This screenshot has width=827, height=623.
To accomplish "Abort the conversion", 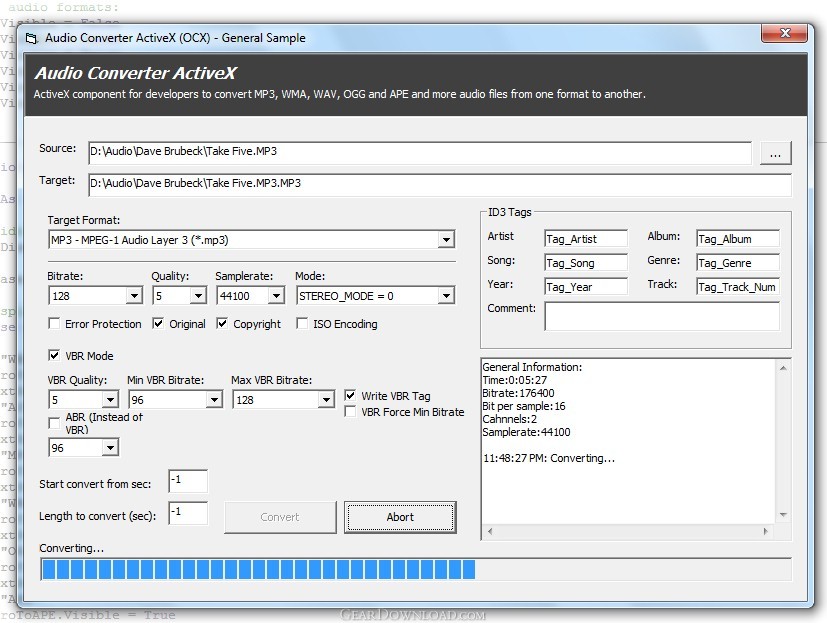I will point(400,517).
